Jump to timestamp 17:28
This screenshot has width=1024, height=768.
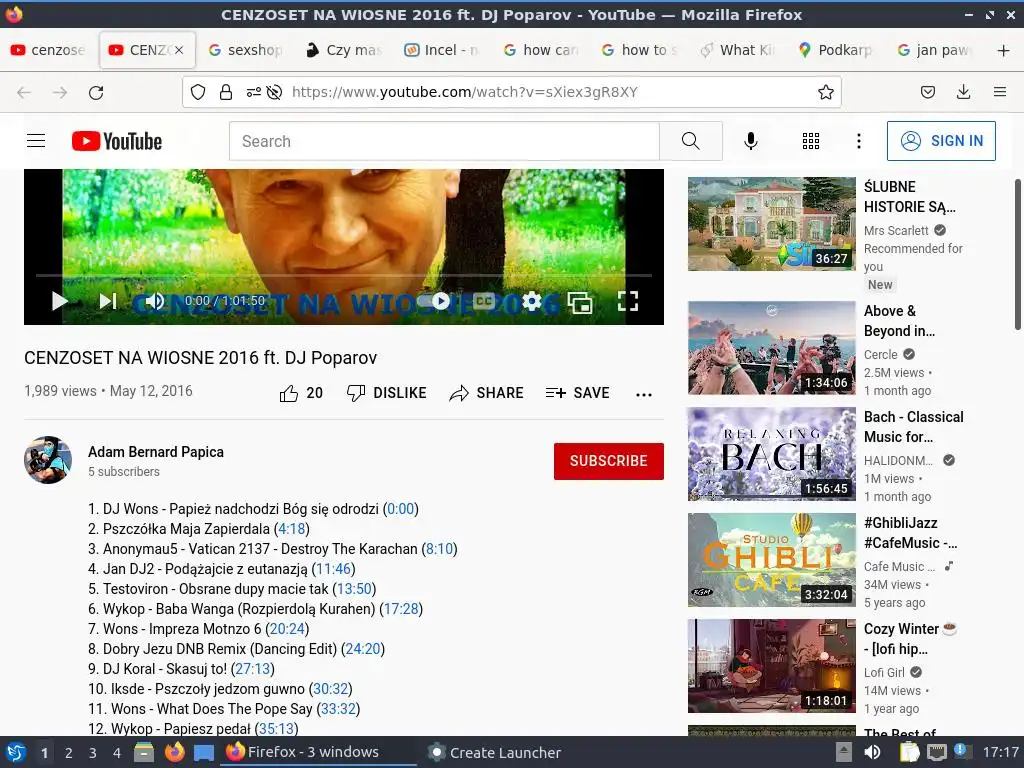(401, 609)
